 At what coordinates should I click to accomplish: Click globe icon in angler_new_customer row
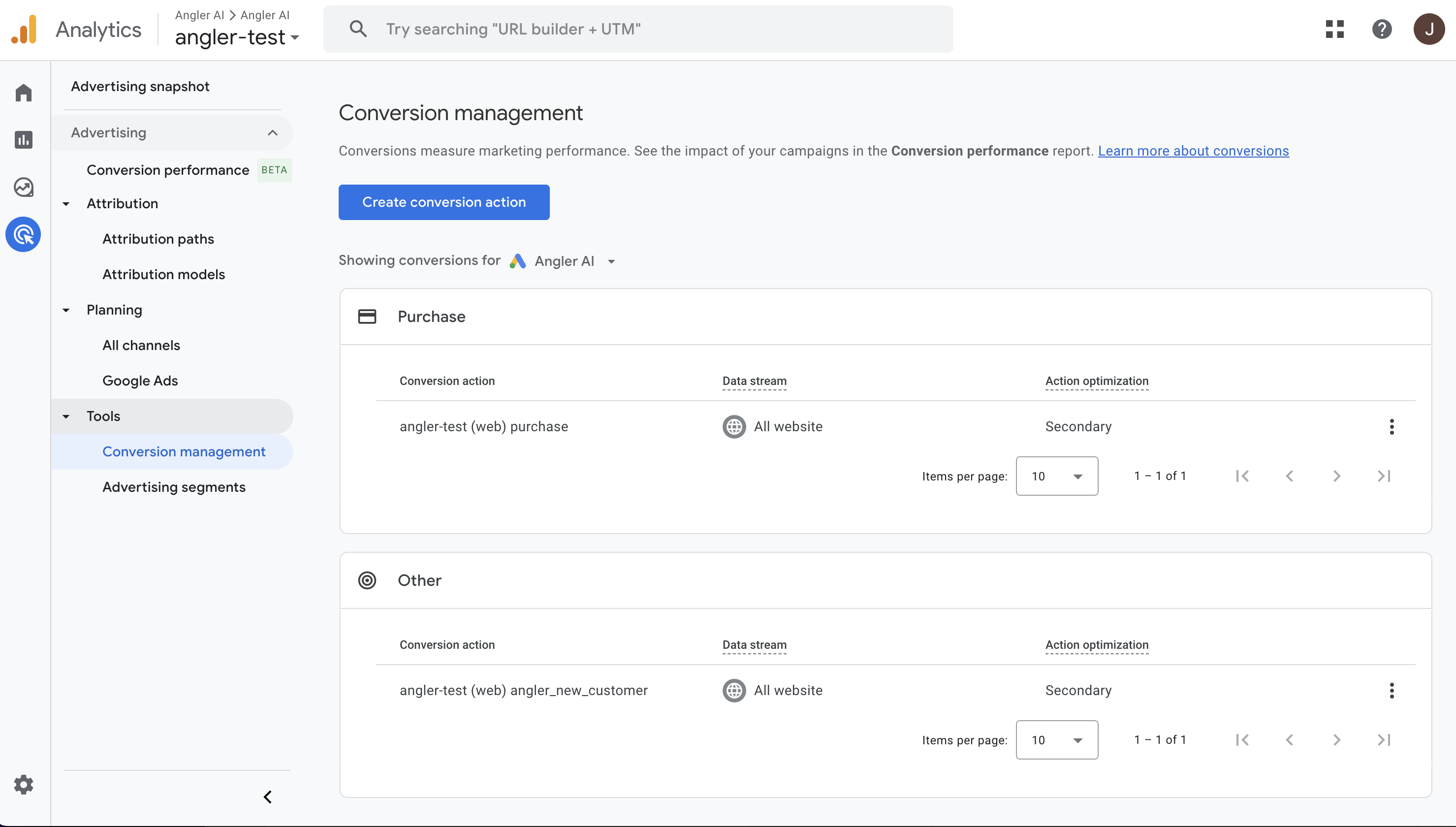(734, 691)
